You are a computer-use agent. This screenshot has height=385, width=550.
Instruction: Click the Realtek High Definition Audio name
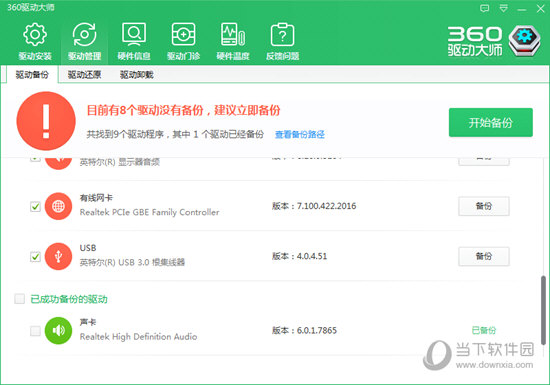[x=139, y=337]
